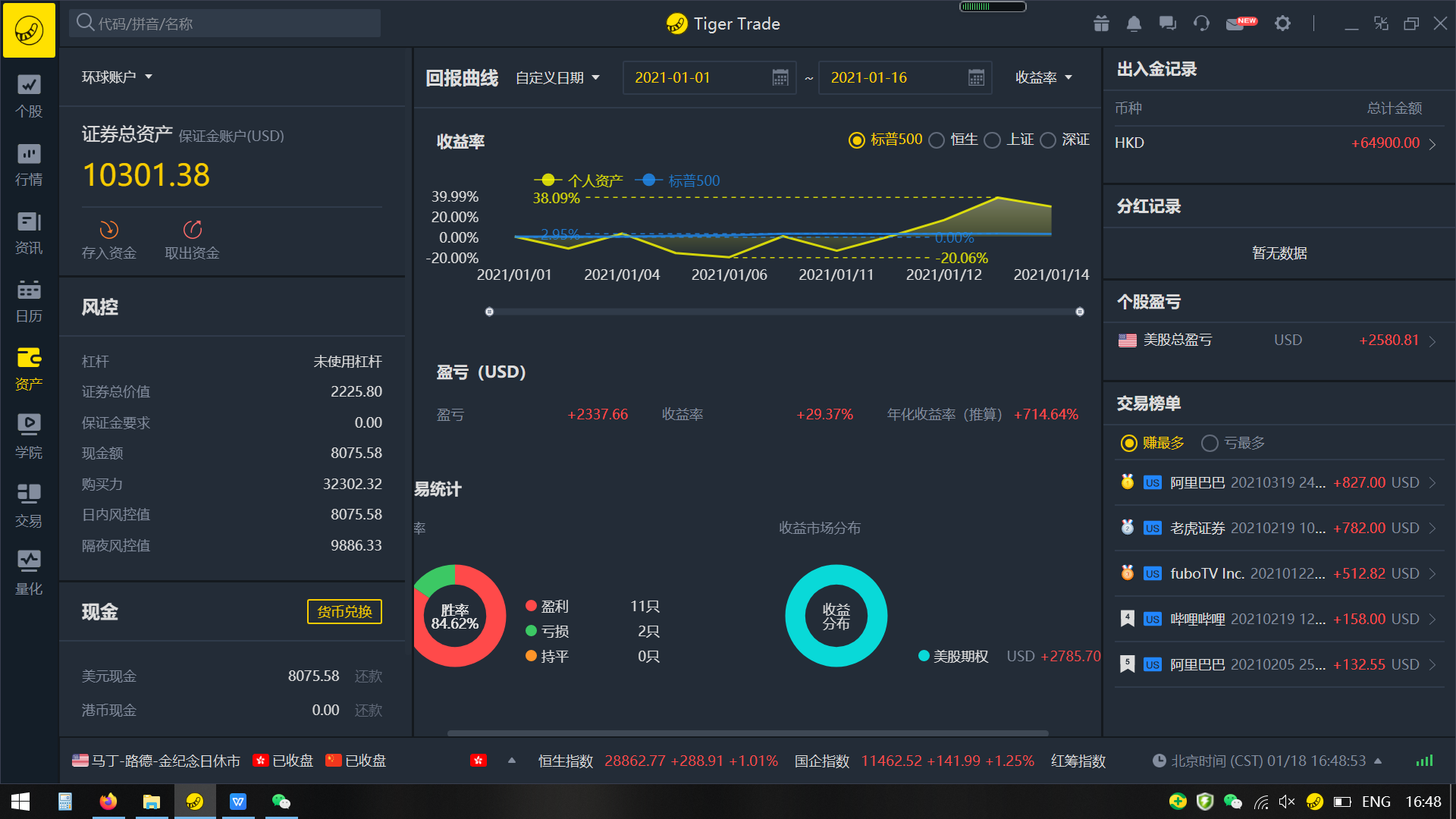The width and height of the screenshot is (1456, 819).
Task: Expand 美股总盈亏 profit loss details
Action: point(1279,340)
